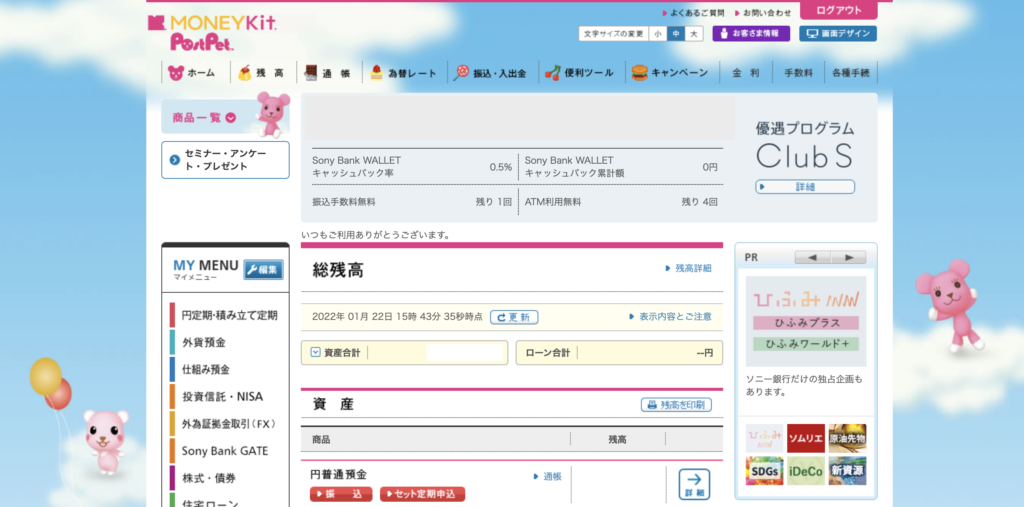Set the font size to 中
The width and height of the screenshot is (1024, 507).
point(676,33)
